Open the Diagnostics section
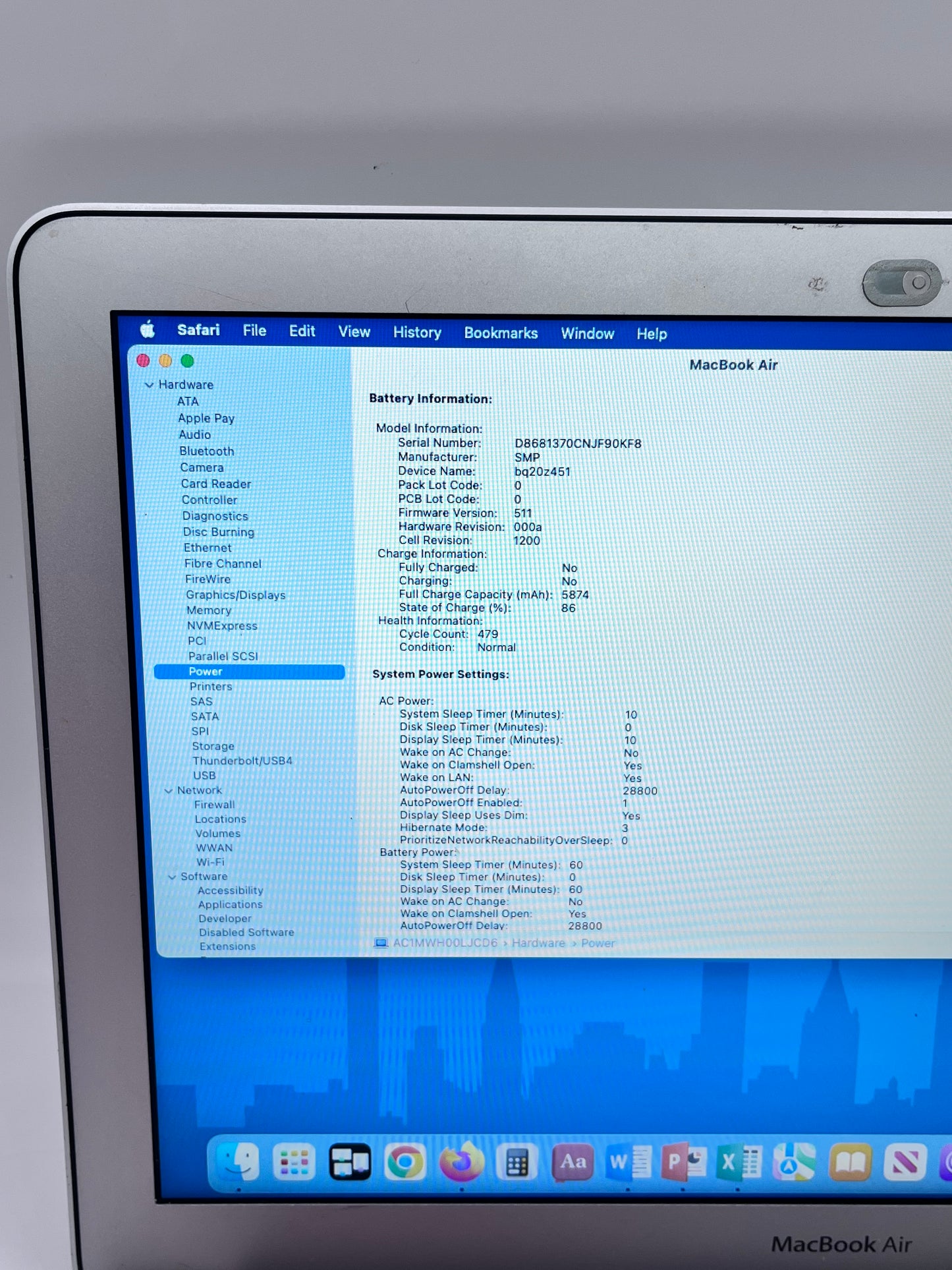 [x=215, y=516]
